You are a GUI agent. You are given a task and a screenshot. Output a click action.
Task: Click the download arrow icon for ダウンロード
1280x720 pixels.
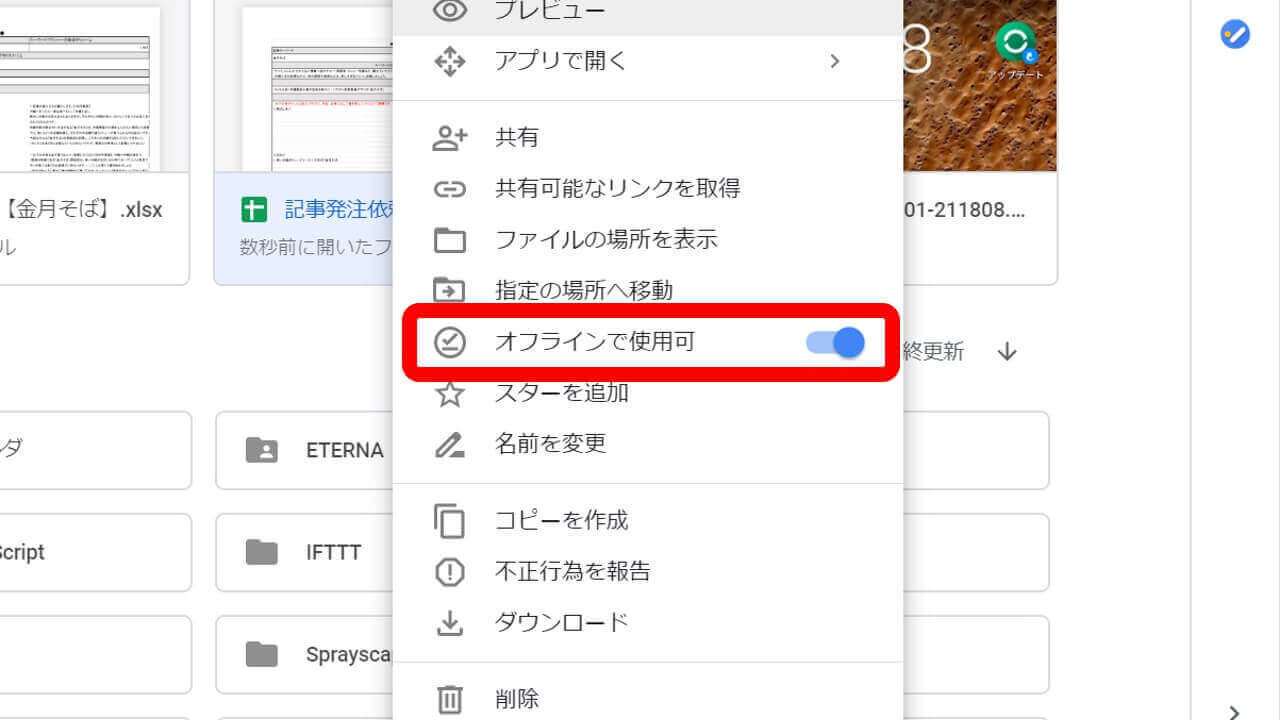click(450, 623)
